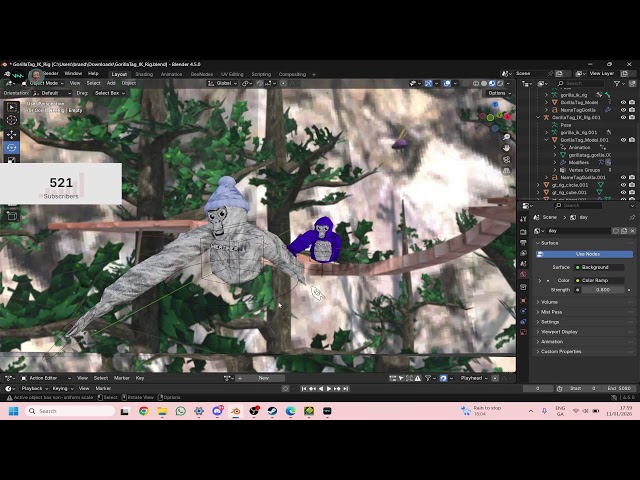This screenshot has width=640, height=480.
Task: Open the Render properties tab
Action: [524, 232]
